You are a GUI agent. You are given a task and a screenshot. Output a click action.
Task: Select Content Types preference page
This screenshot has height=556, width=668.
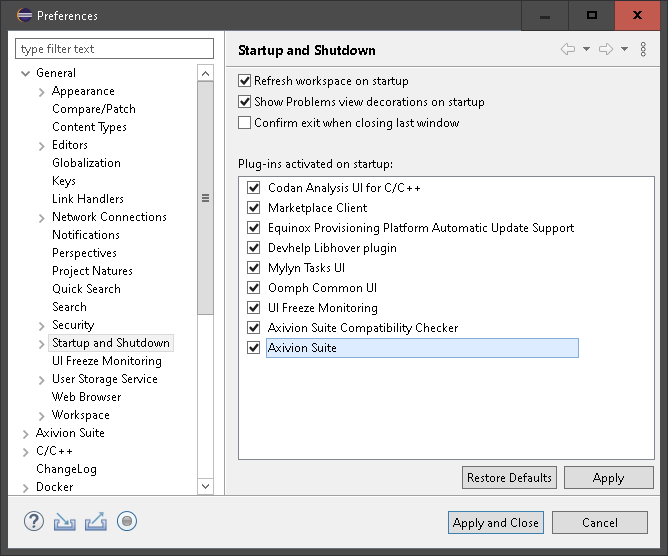point(89,127)
